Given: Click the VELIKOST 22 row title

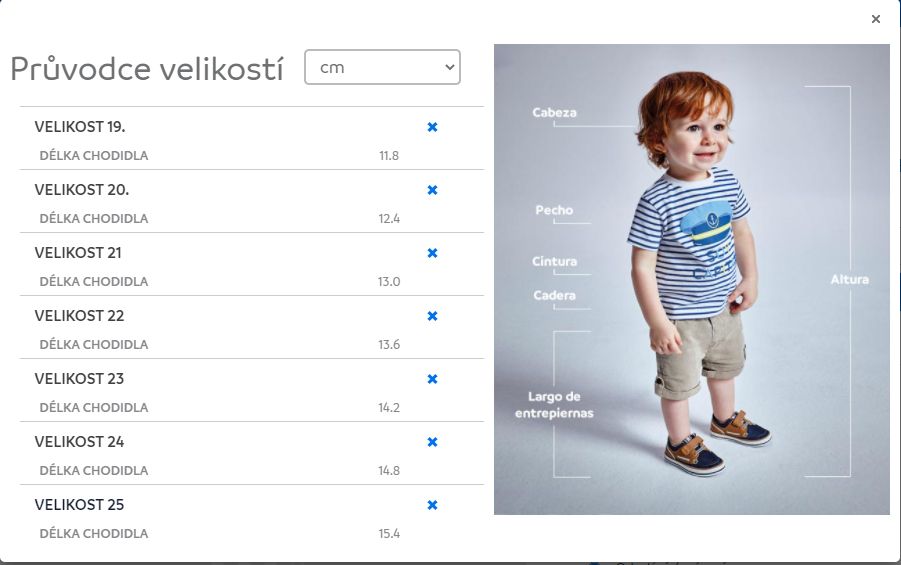Looking at the screenshot, I should click(x=79, y=316).
